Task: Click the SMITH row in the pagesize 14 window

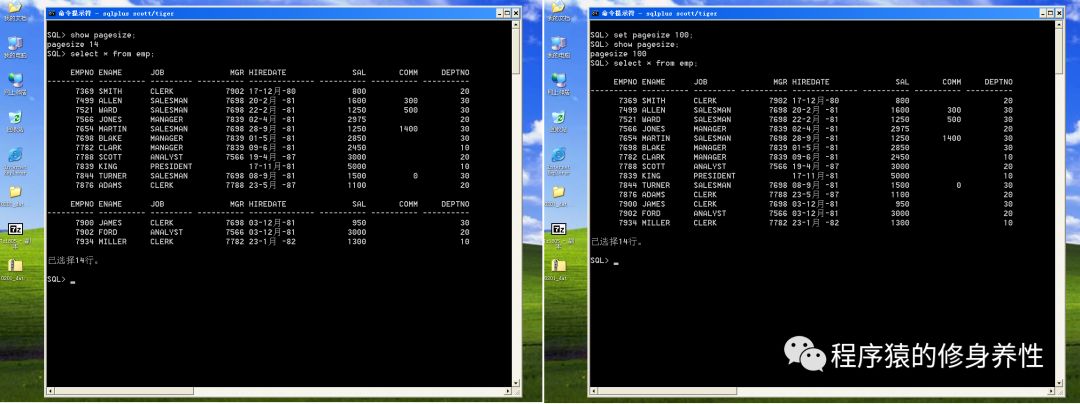Action: pyautogui.click(x=272, y=91)
